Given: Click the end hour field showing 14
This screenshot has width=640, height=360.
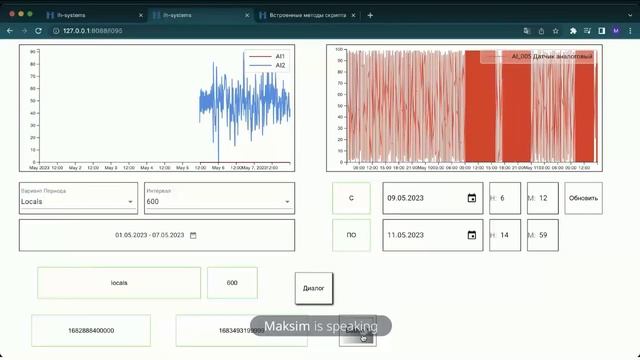Looking at the screenshot, I should [x=505, y=235].
